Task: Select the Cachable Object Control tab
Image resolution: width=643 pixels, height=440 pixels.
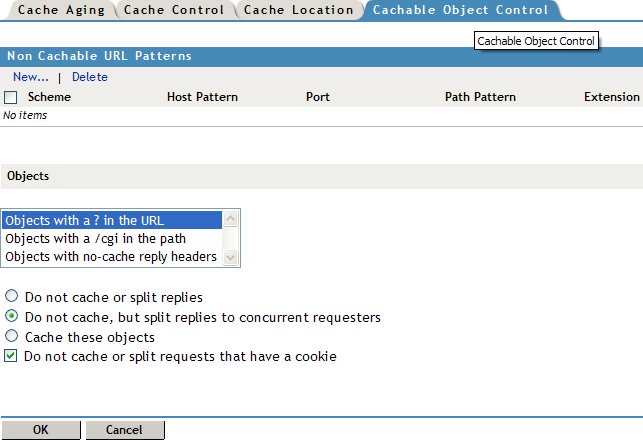Action: click(460, 10)
